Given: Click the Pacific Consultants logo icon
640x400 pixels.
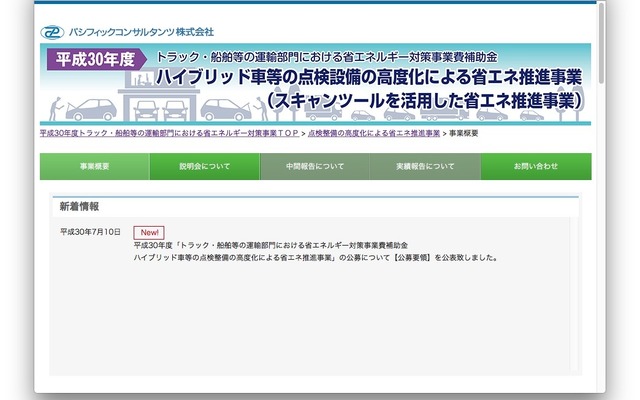Looking at the screenshot, I should [x=52, y=32].
